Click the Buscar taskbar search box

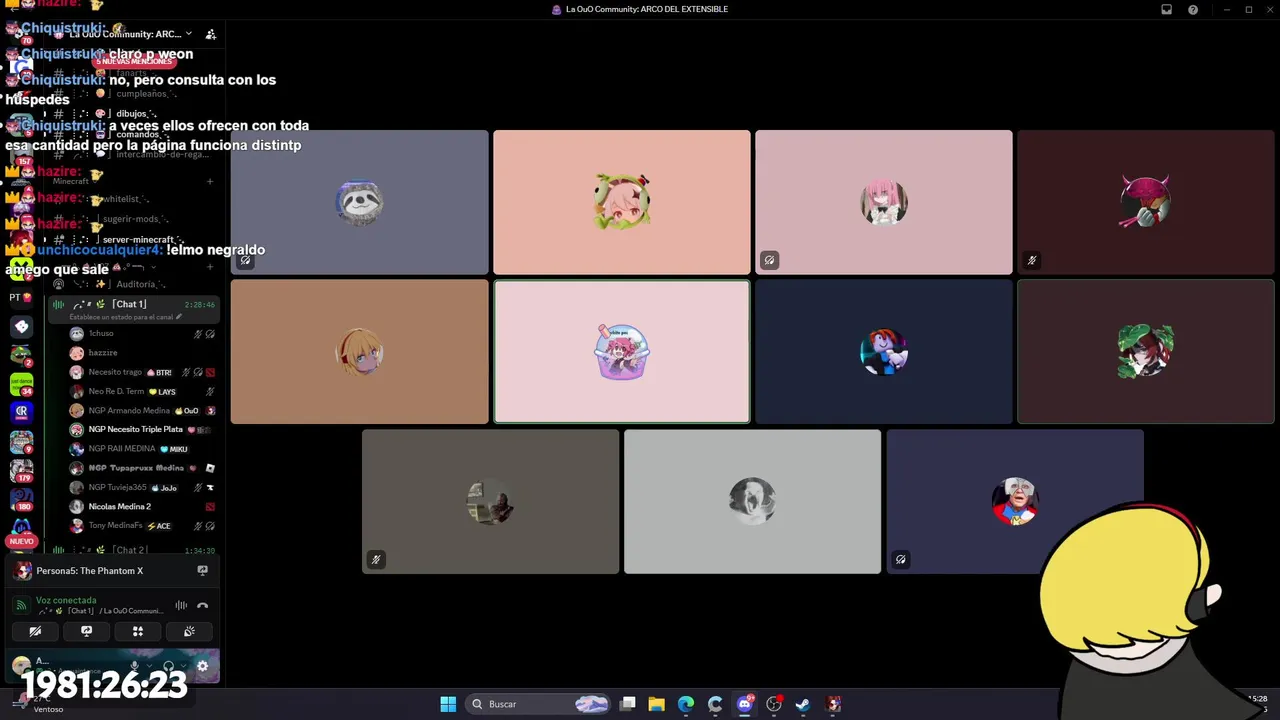coord(540,704)
